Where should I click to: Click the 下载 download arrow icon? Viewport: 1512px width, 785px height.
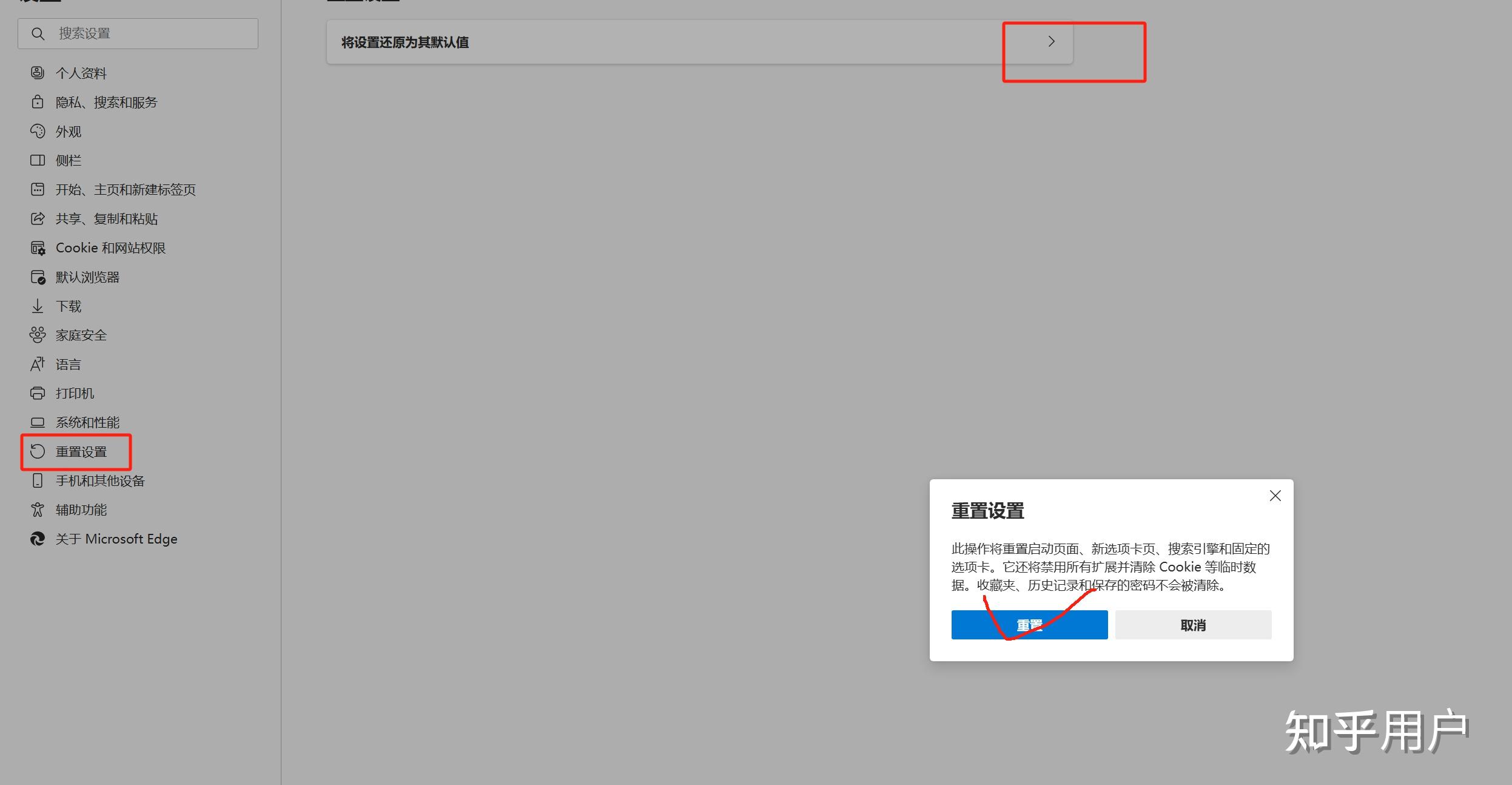(x=38, y=306)
